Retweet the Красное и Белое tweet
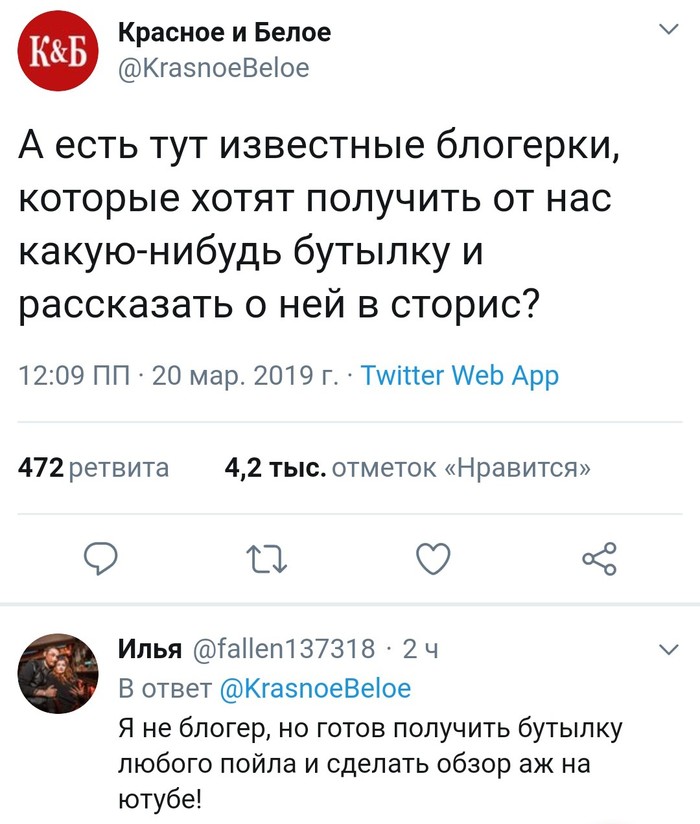This screenshot has width=700, height=824. 268,561
